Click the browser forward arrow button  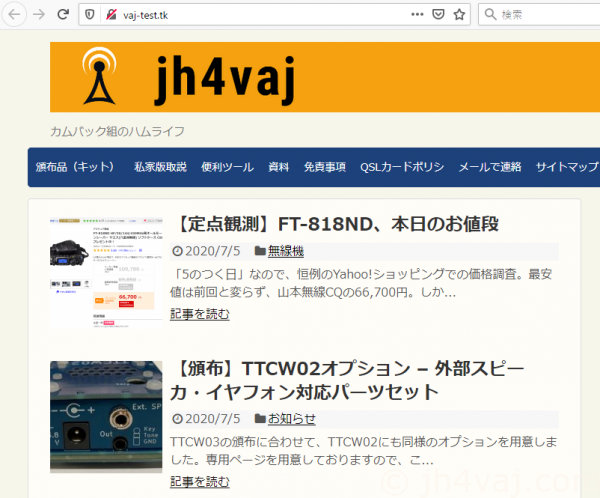(38, 14)
